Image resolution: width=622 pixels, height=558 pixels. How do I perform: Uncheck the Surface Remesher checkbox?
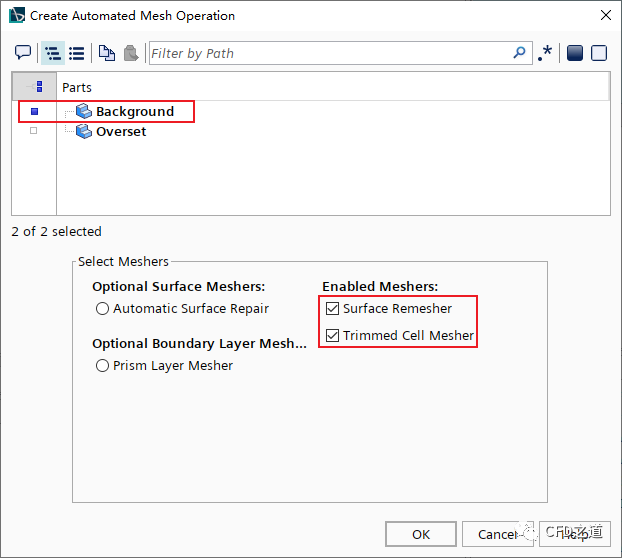pyautogui.click(x=332, y=309)
